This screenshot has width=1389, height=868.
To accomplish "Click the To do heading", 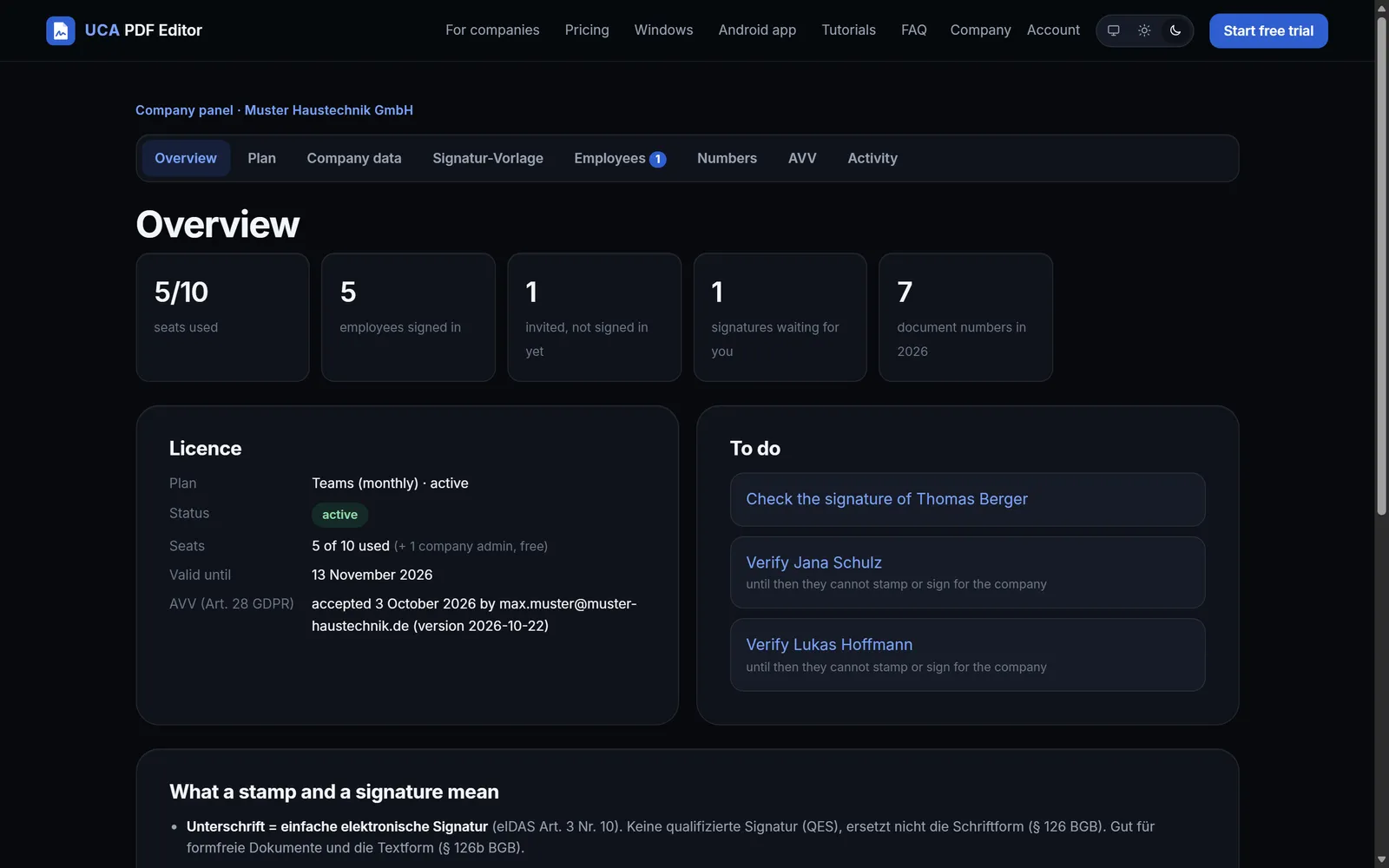I will [x=754, y=449].
